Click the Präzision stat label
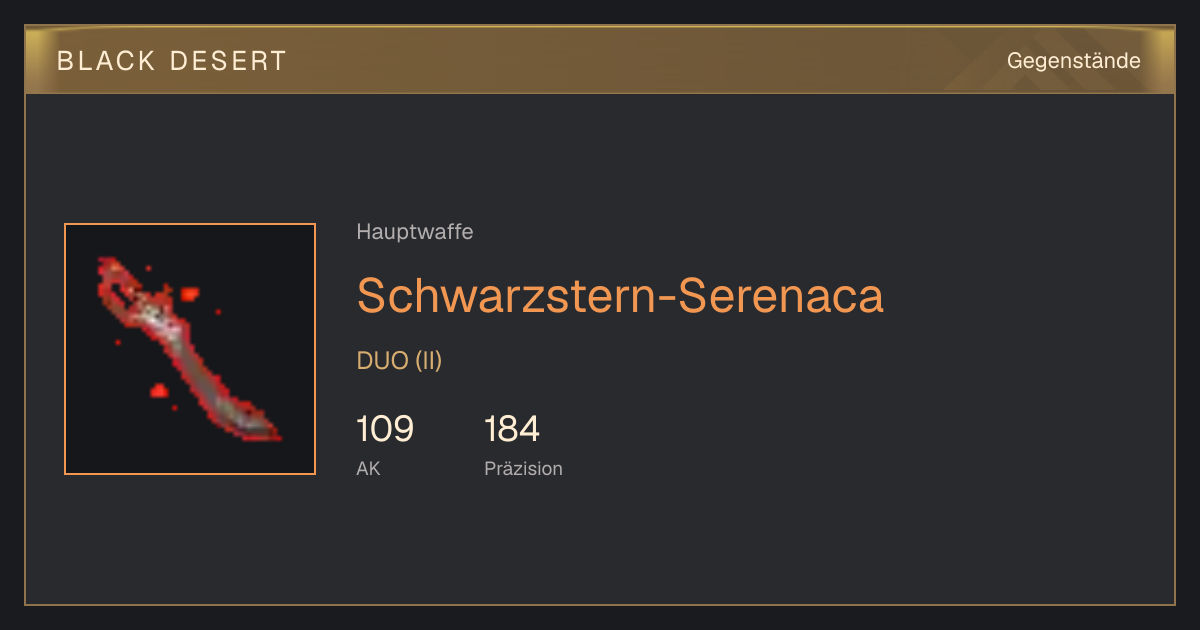The width and height of the screenshot is (1200, 630). tap(523, 468)
